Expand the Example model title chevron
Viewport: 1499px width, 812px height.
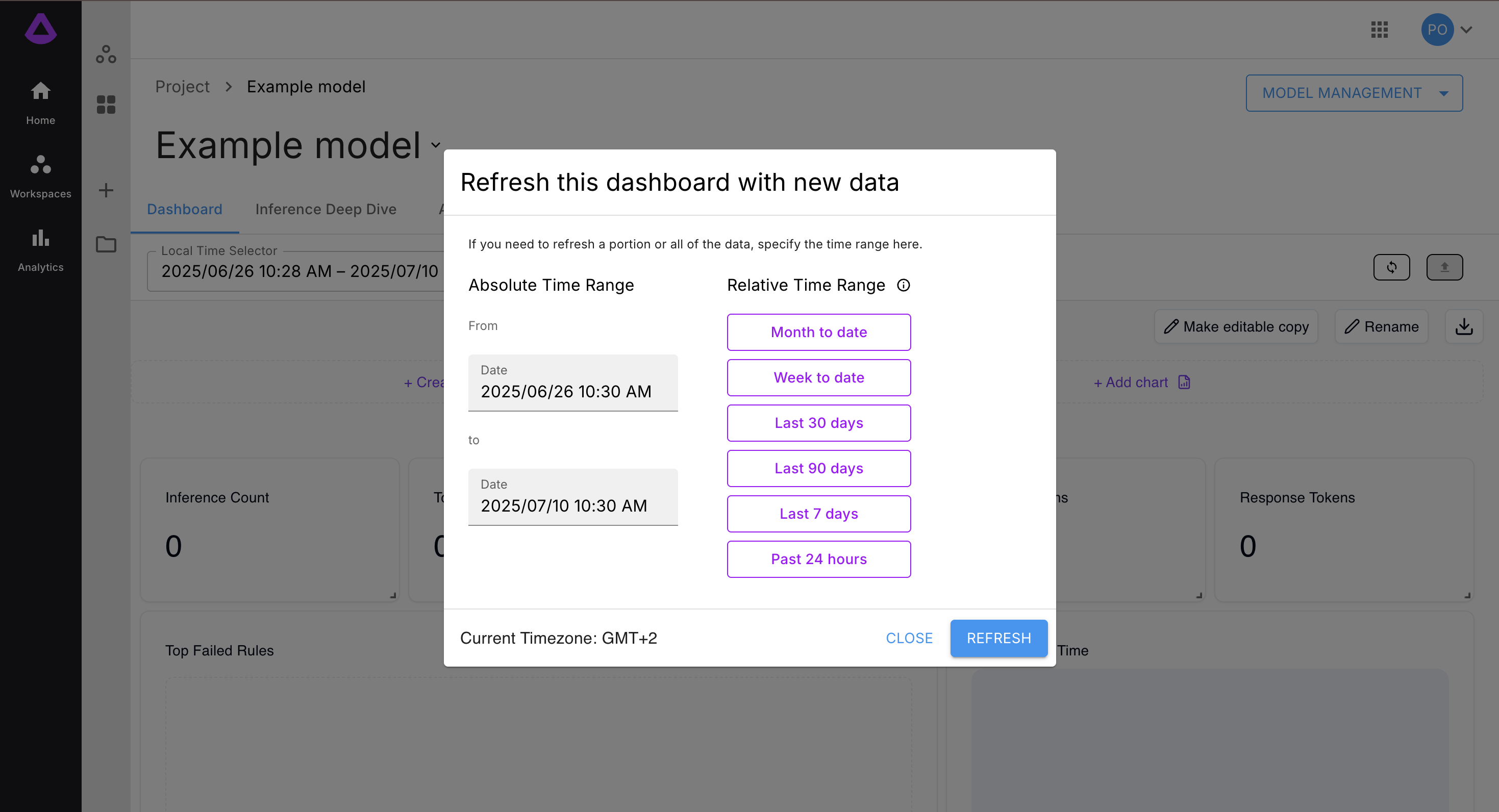point(436,145)
